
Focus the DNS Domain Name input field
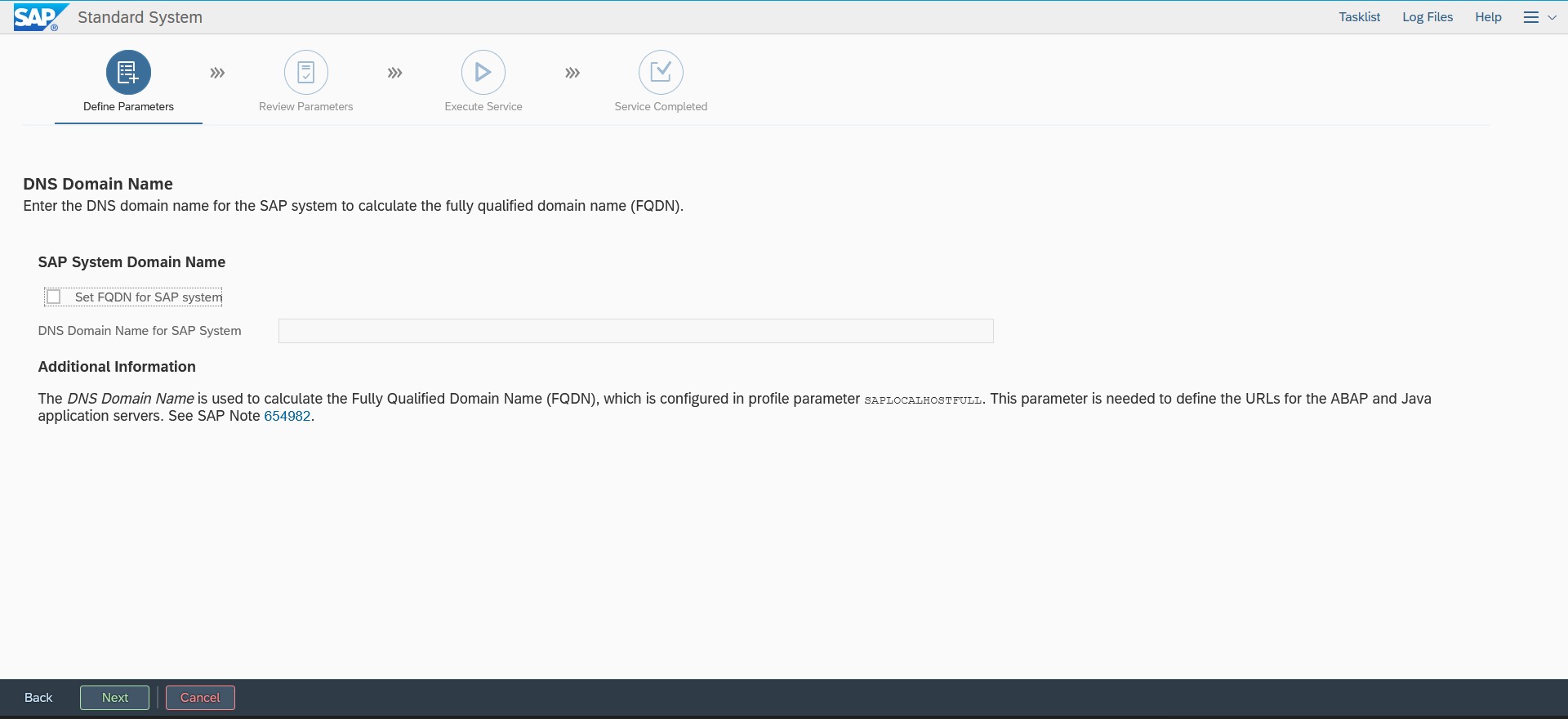pos(636,331)
